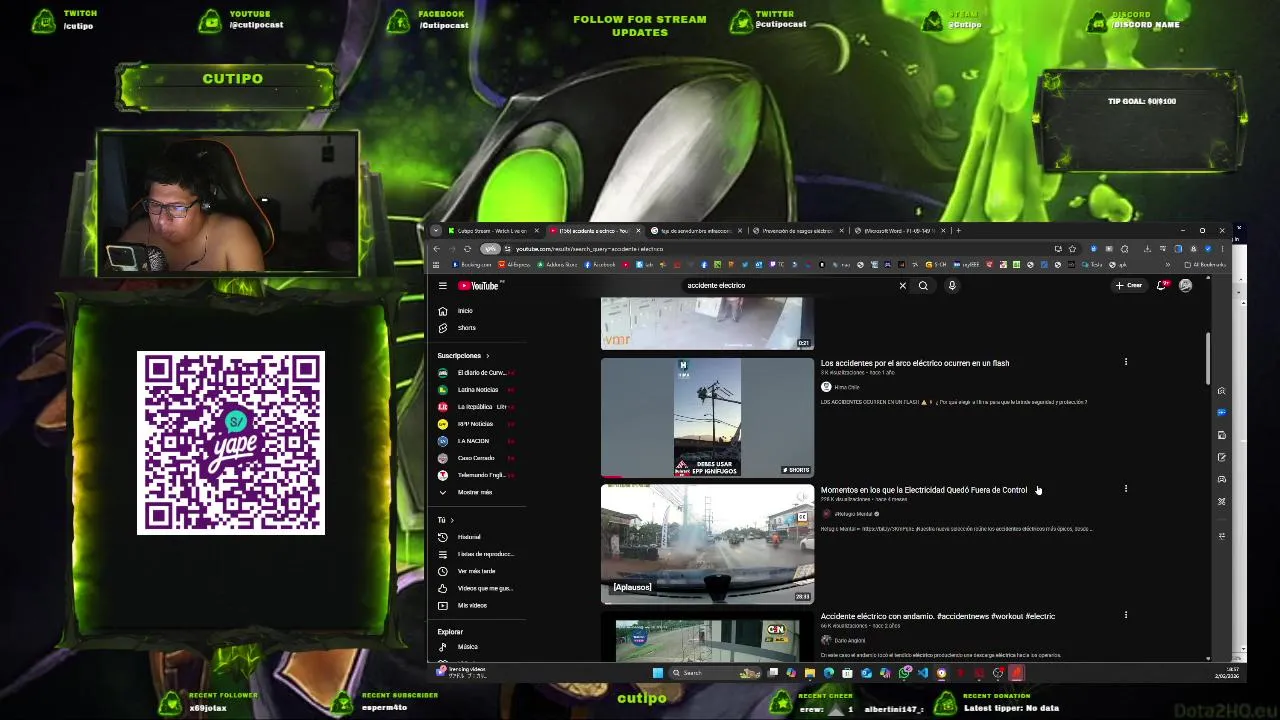Viewport: 1280px width, 720px height.
Task: Expand the Tú section chevron
Action: coord(451,520)
